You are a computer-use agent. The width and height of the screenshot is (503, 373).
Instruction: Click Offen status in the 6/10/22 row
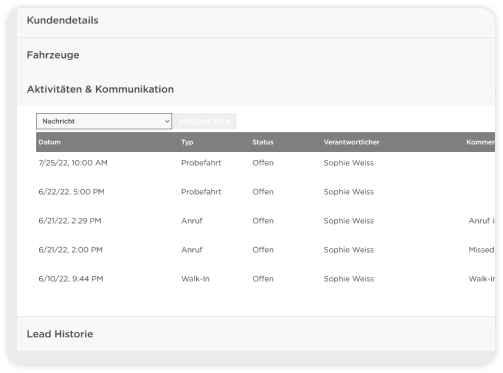pyautogui.click(x=263, y=279)
